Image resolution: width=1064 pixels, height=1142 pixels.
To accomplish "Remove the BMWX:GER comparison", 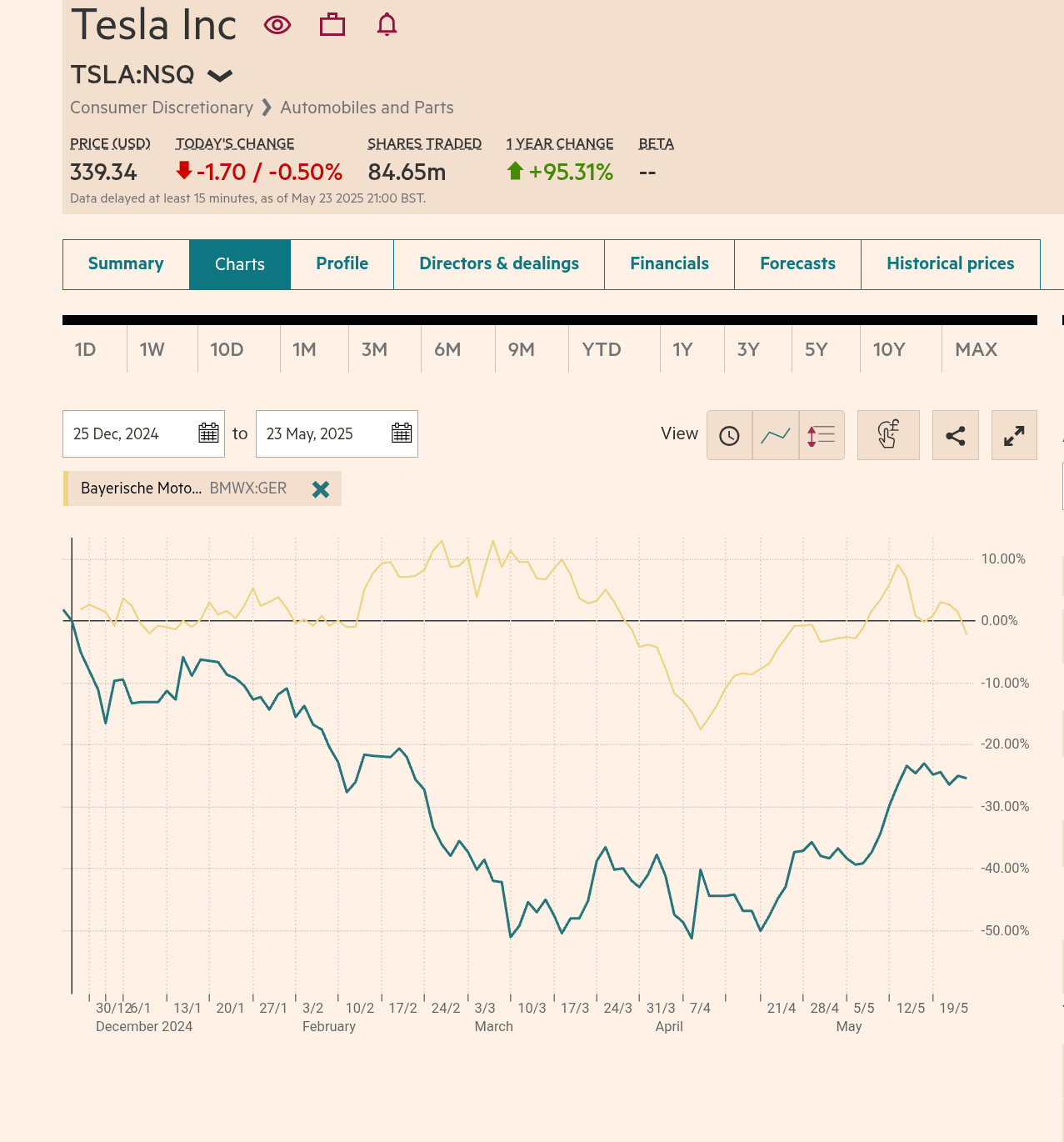I will [x=321, y=489].
